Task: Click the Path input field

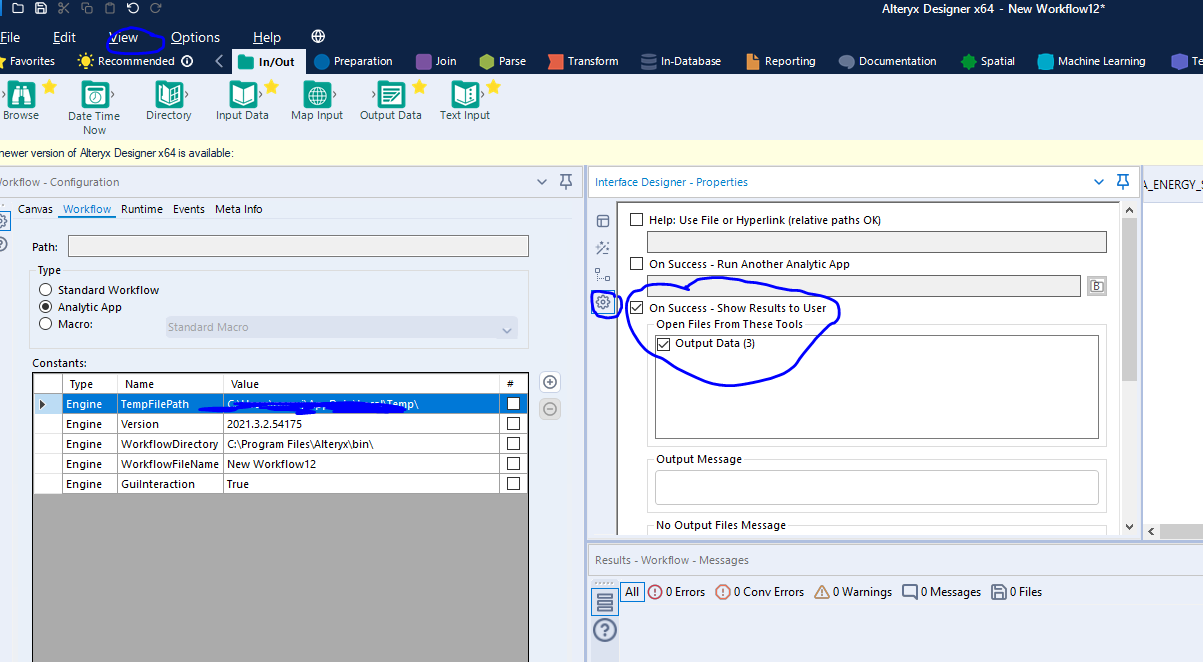Action: pos(298,245)
